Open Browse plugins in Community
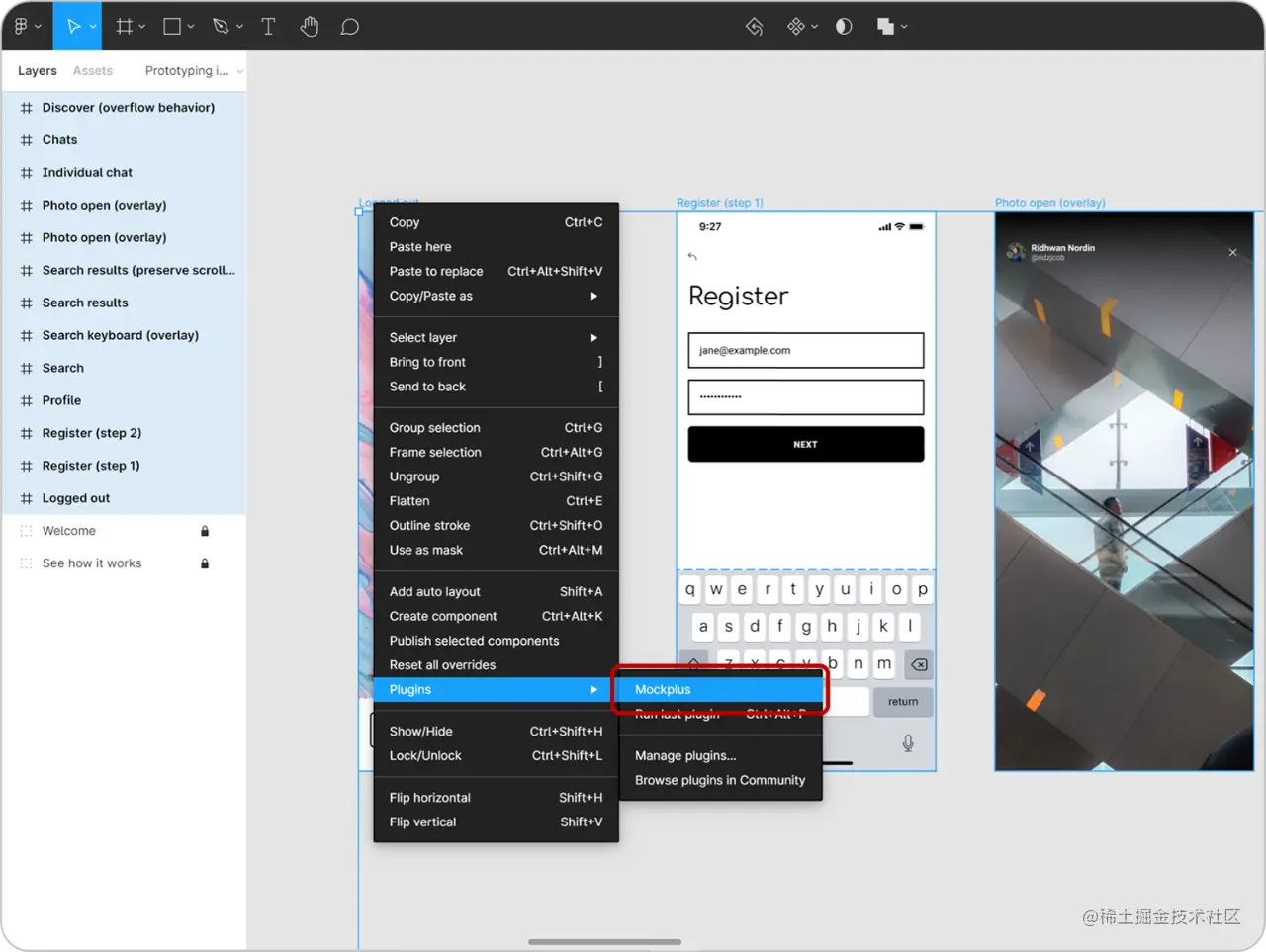Viewport: 1266px width, 952px height. [x=721, y=780]
